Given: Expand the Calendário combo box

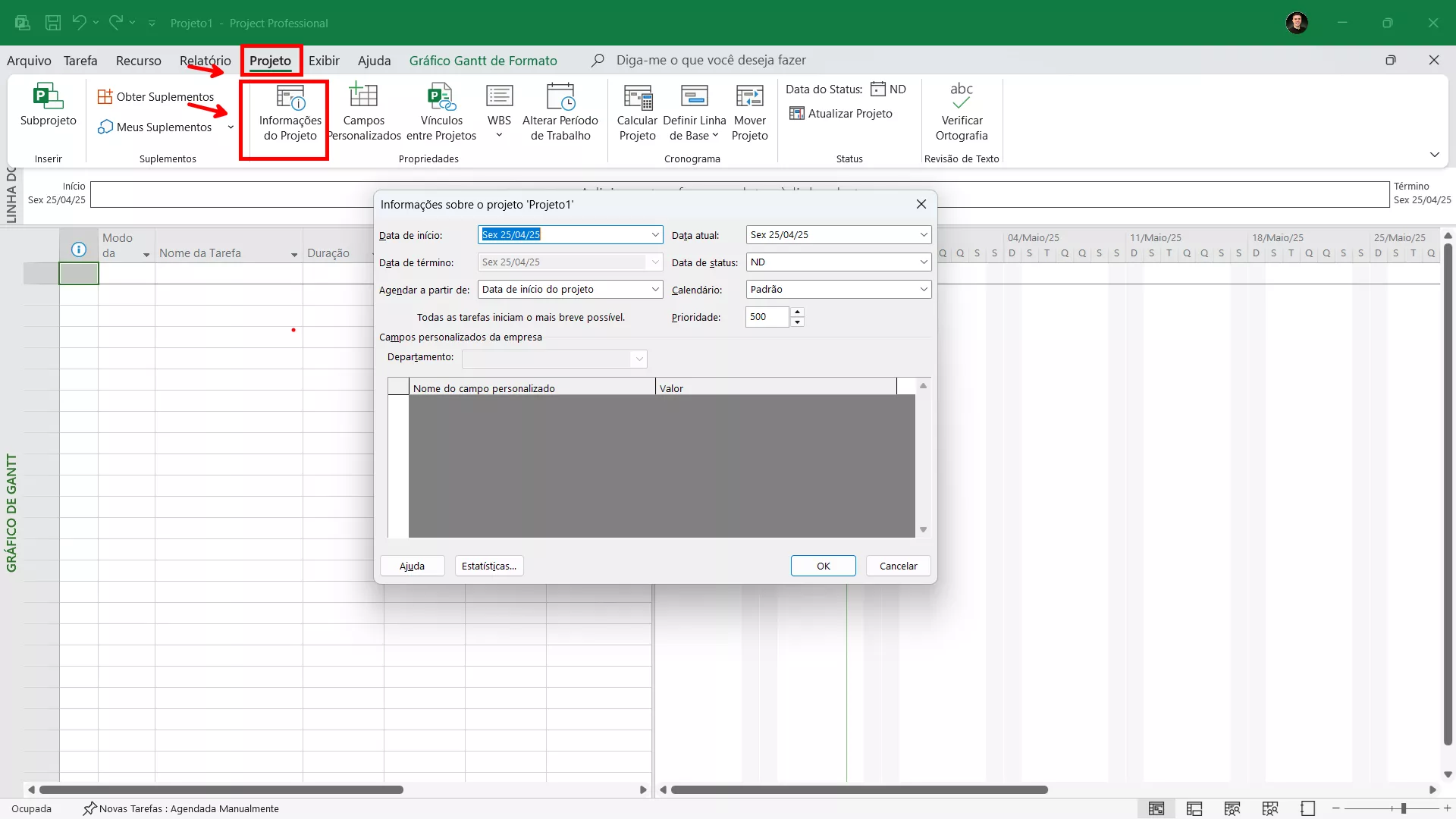Looking at the screenshot, I should click(x=923, y=290).
